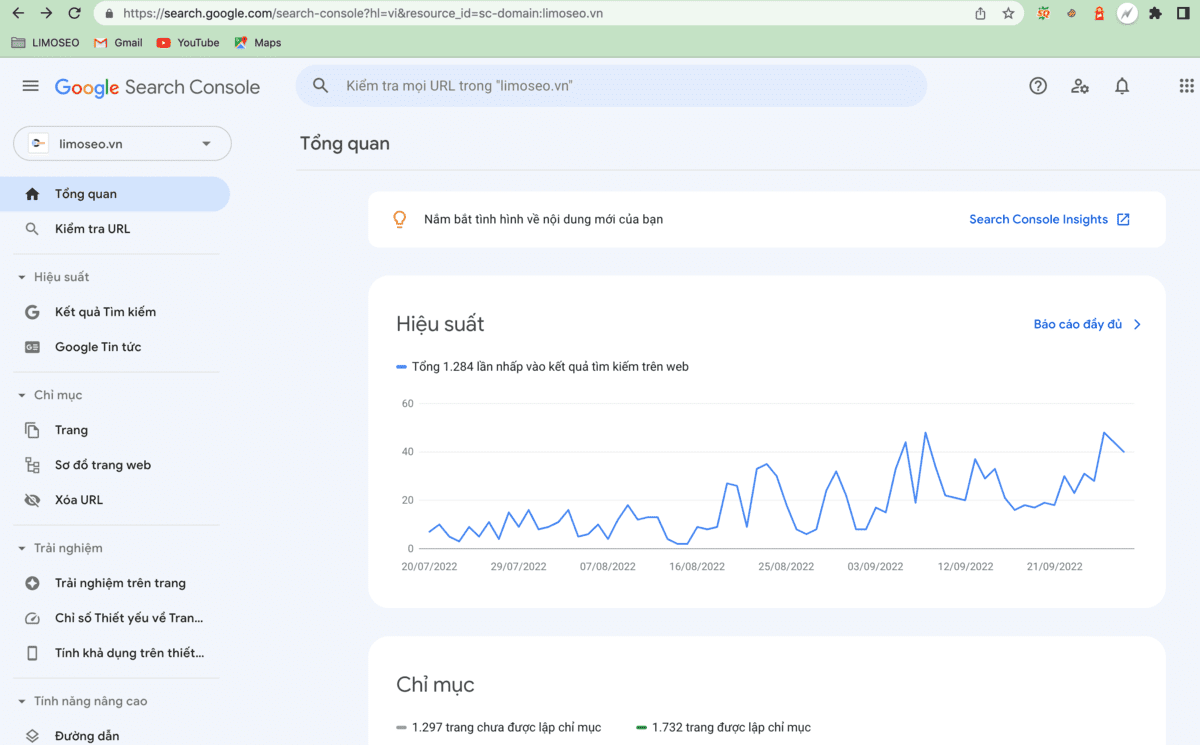Viewport: 1200px width, 745px height.
Task: Click the 21/09/2022 chart date label
Action: 1055,566
